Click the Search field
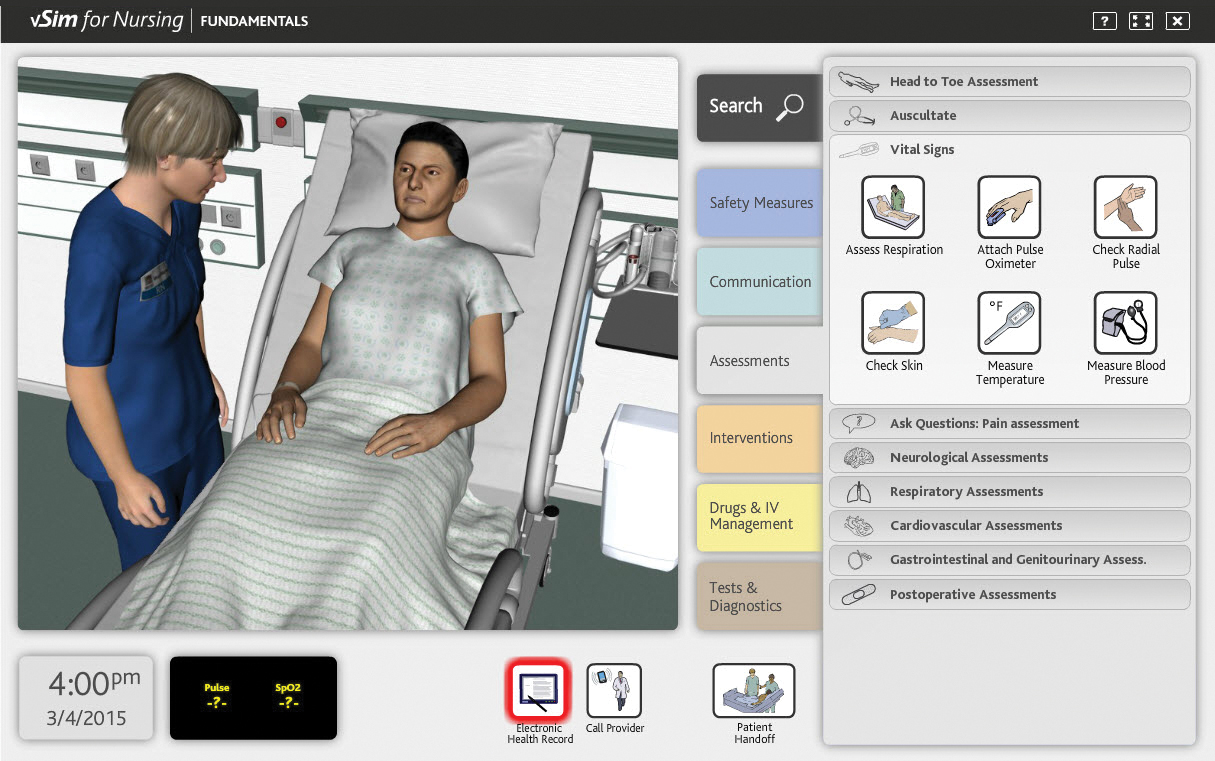This screenshot has height=761, width=1215. [x=758, y=105]
